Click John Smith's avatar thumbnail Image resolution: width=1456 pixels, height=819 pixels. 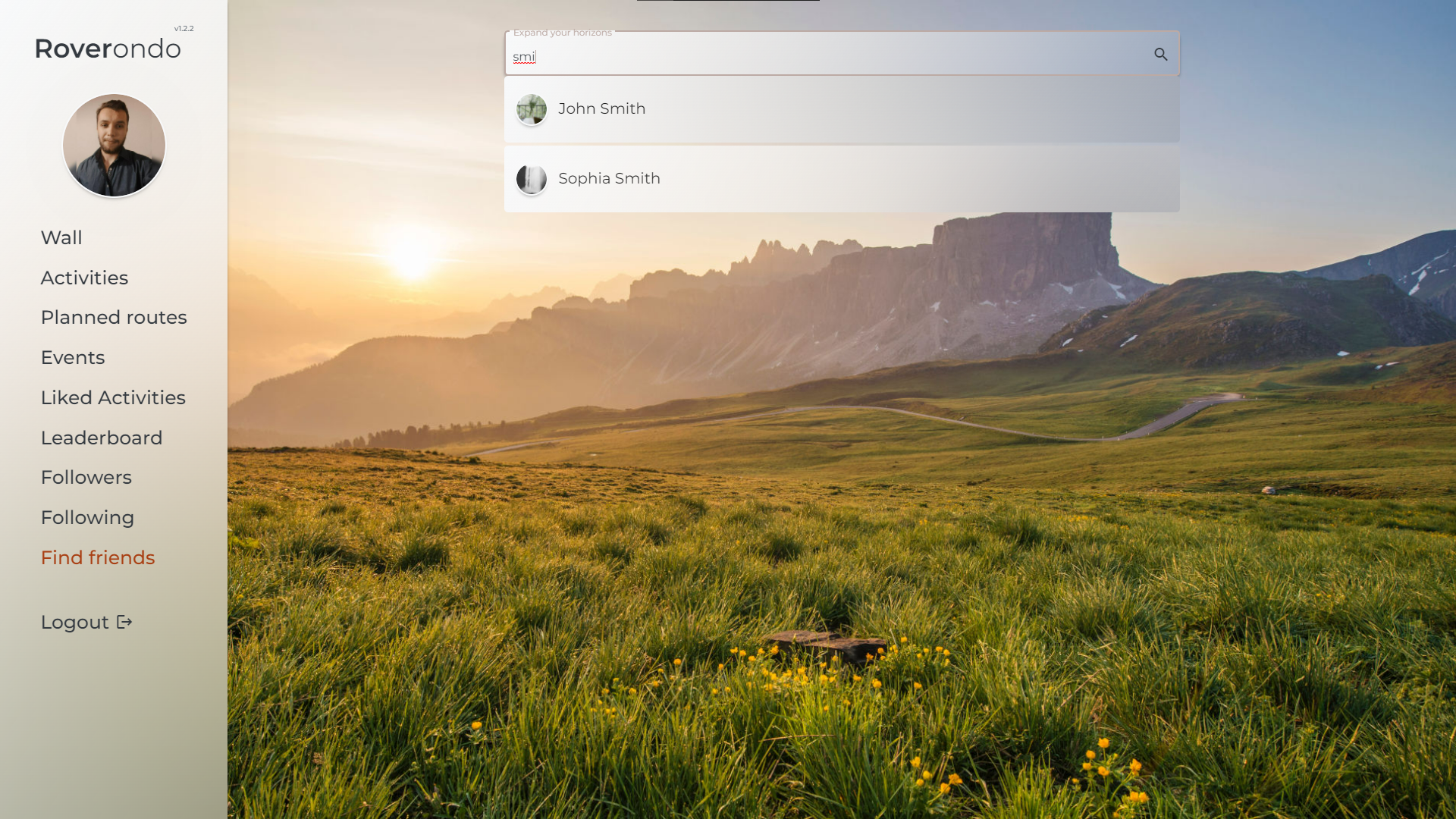click(531, 109)
